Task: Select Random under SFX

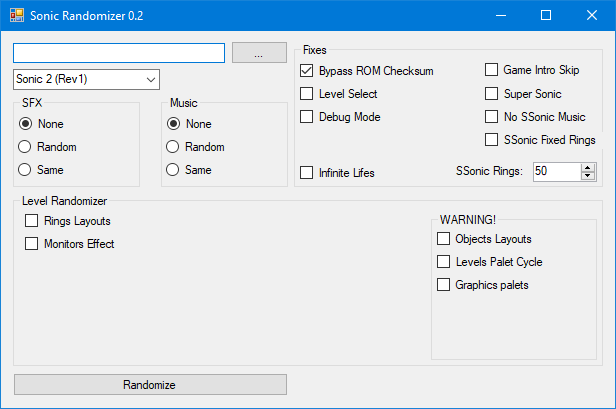Action: pyautogui.click(x=25, y=147)
